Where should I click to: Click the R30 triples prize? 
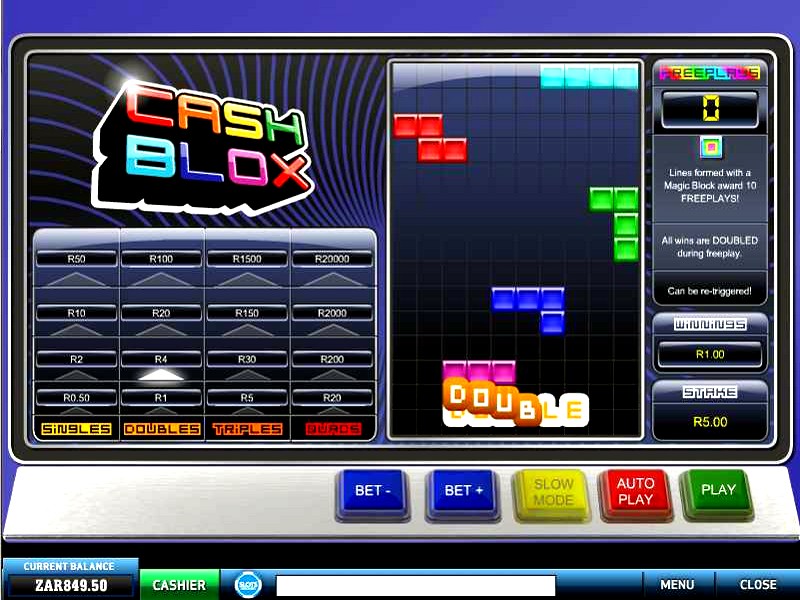(x=247, y=359)
